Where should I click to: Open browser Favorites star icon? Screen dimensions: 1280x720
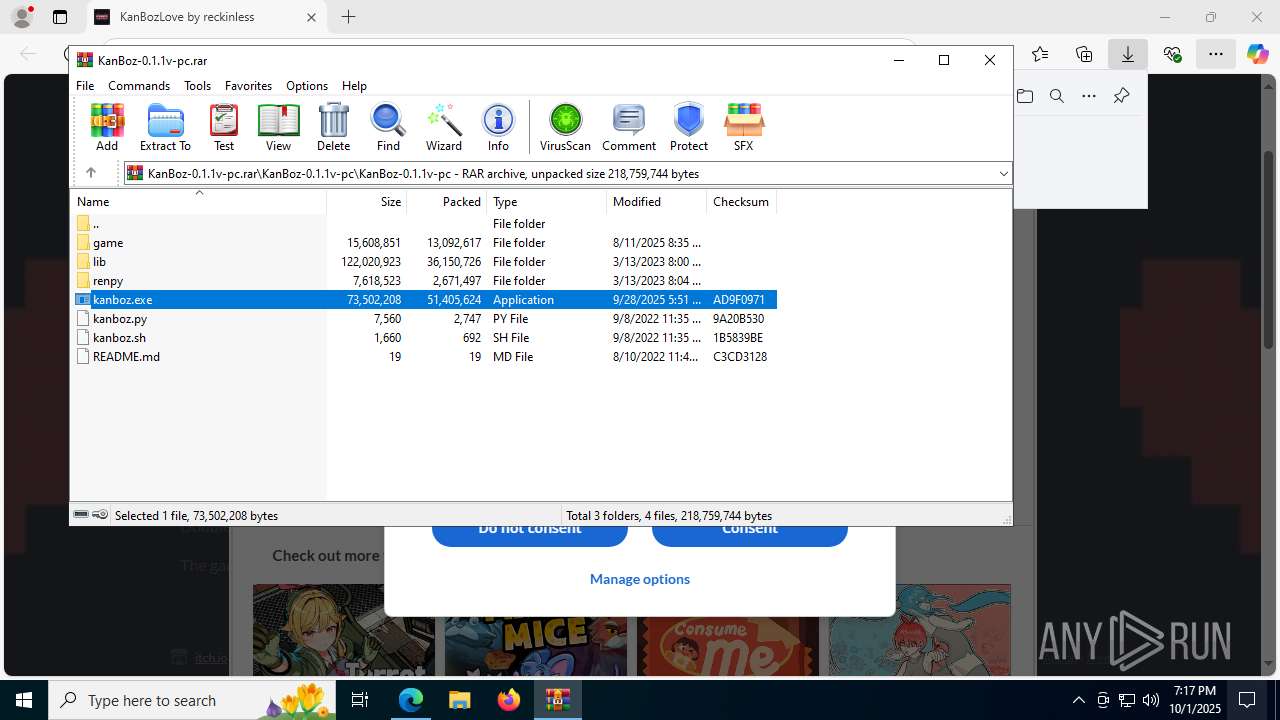pos(1040,54)
